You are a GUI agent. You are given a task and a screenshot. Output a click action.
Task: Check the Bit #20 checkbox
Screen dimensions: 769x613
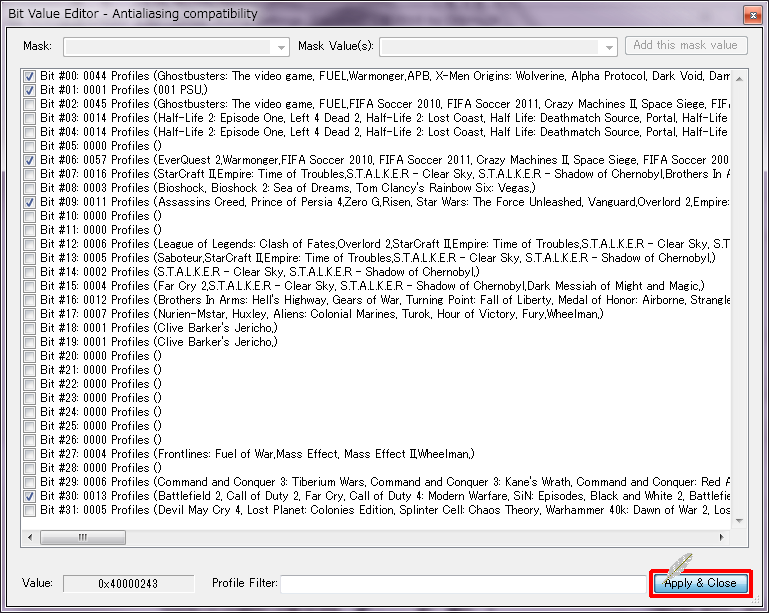click(29, 357)
